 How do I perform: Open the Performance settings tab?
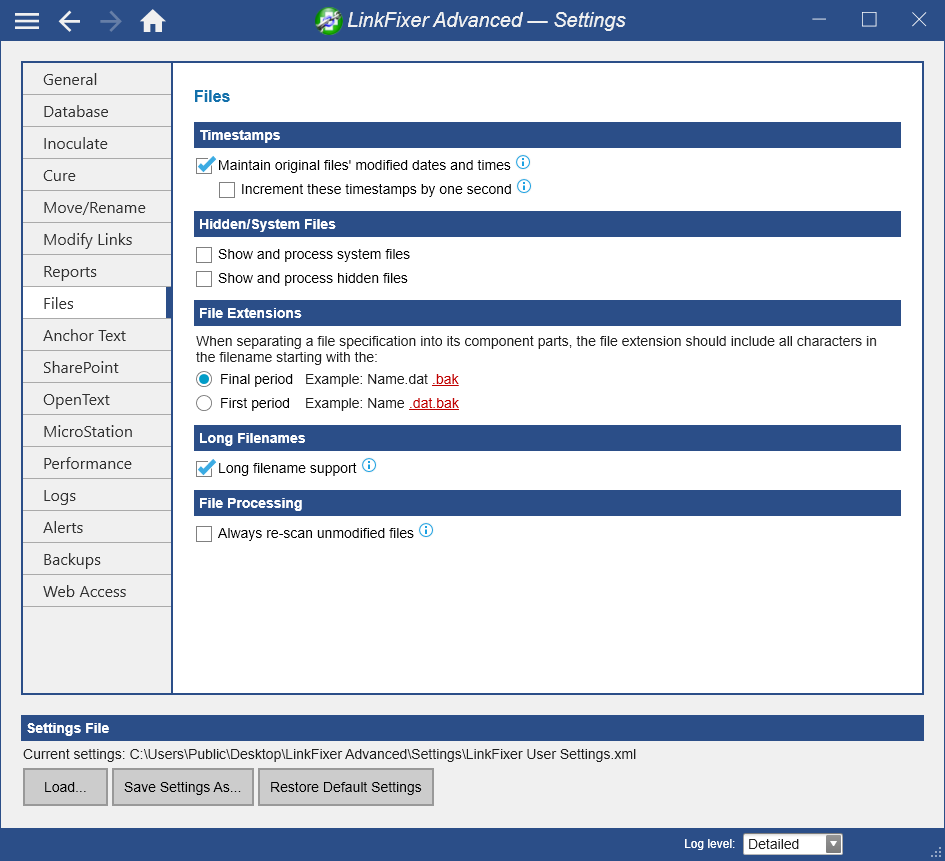point(97,463)
